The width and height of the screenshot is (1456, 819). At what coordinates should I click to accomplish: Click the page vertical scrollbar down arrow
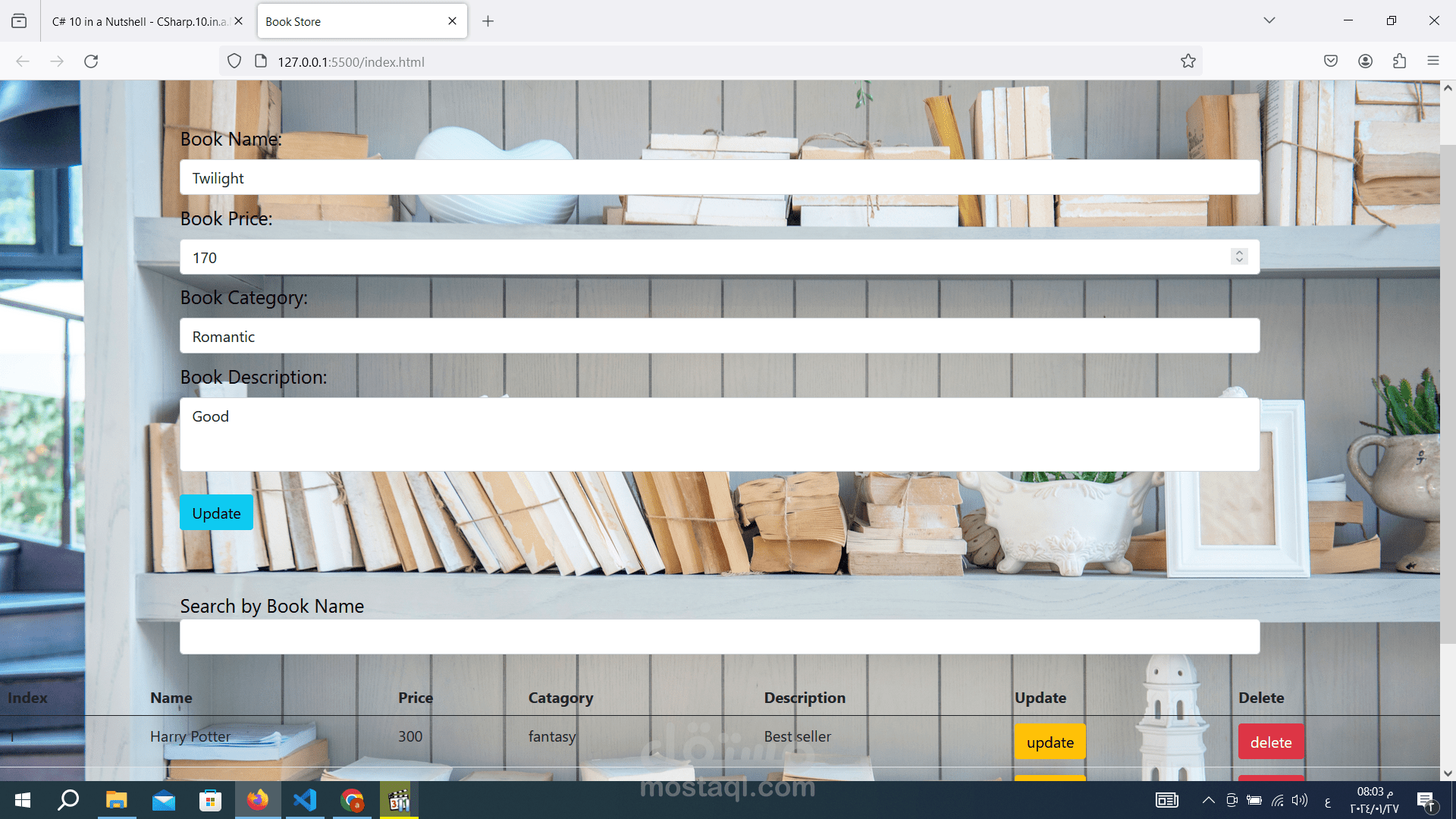[1448, 773]
